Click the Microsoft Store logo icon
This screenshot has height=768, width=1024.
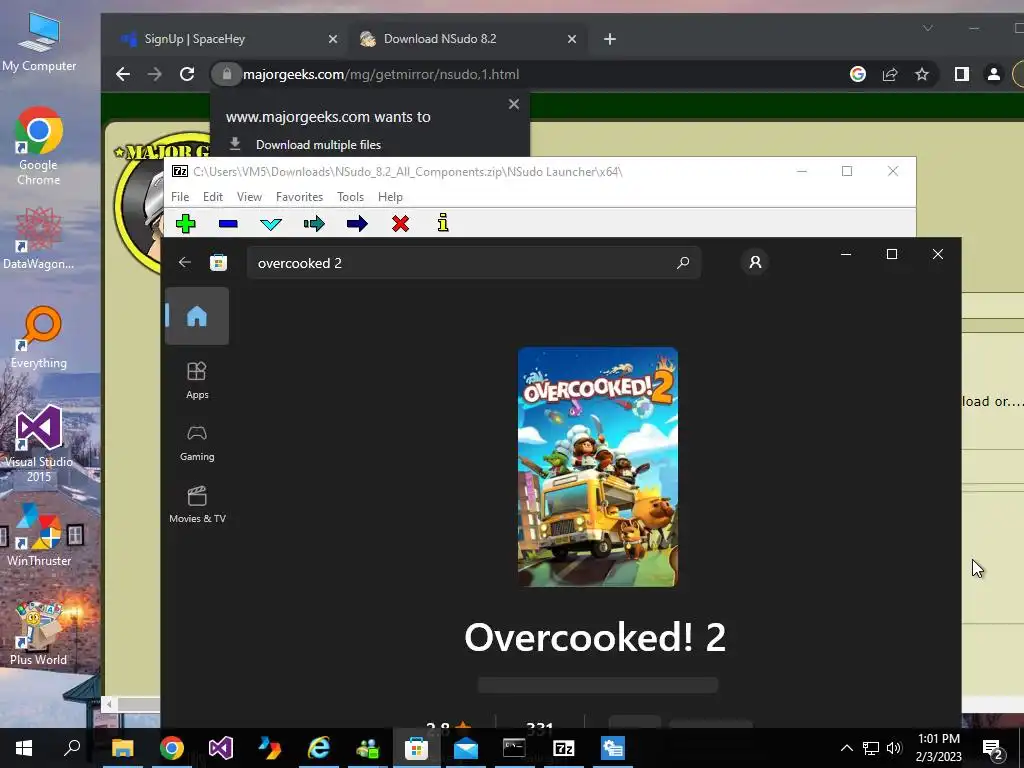[x=218, y=263]
